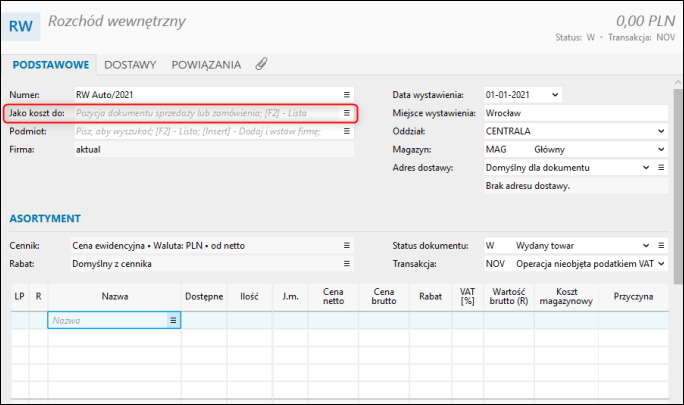Image resolution: width=684 pixels, height=405 pixels.
Task: Click the 0,00 PLN total amount
Action: tap(645, 21)
